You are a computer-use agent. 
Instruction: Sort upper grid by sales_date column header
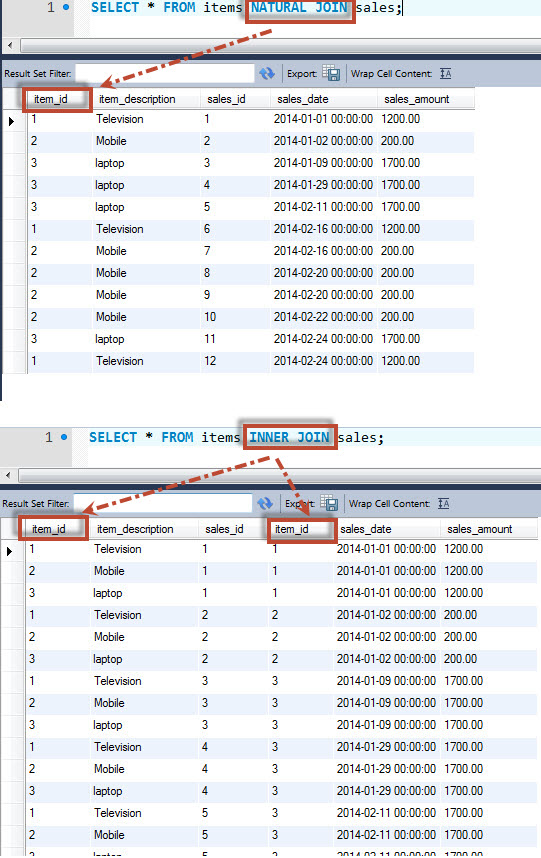coord(303,99)
